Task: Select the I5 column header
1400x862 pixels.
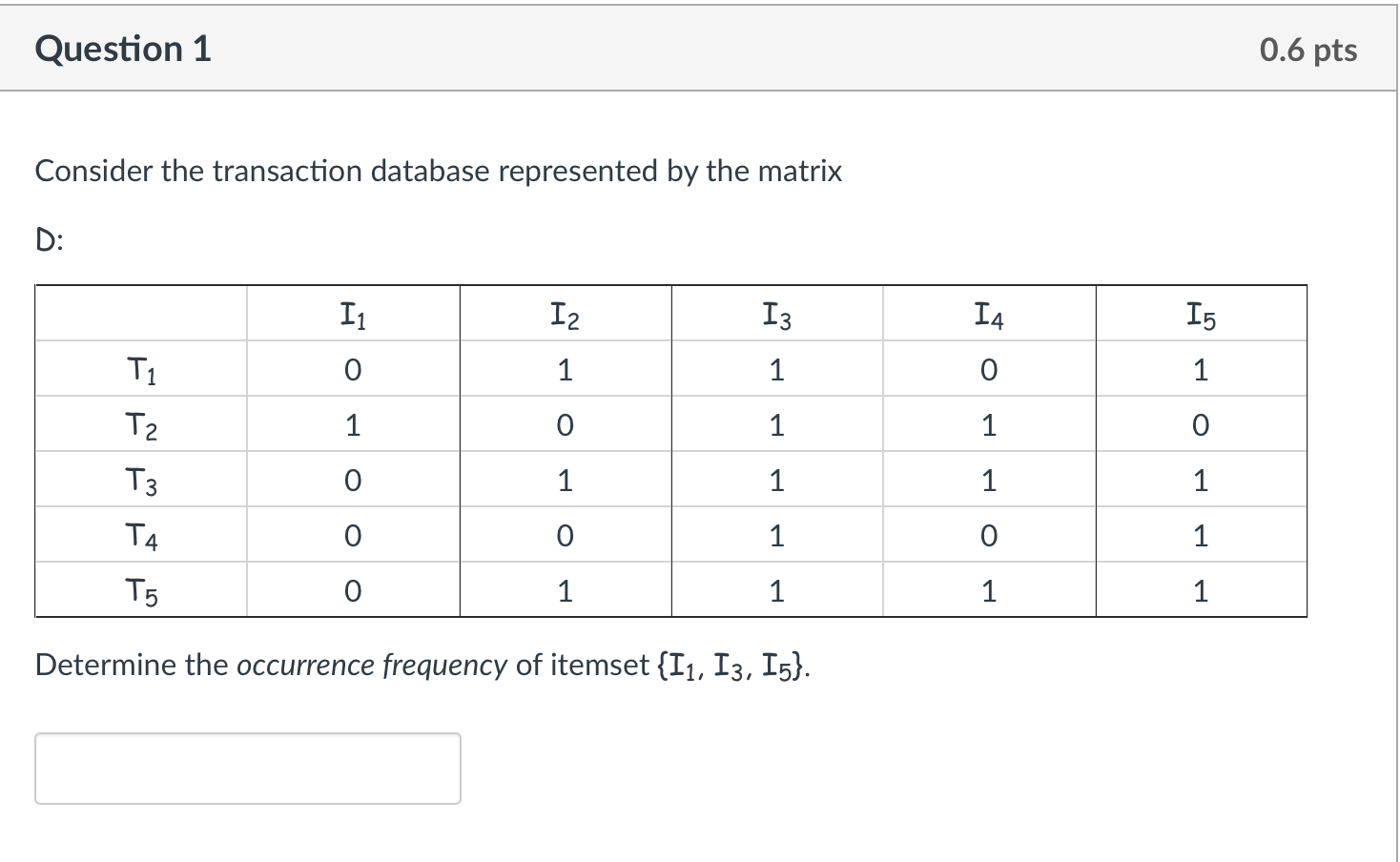Action: [x=1201, y=314]
